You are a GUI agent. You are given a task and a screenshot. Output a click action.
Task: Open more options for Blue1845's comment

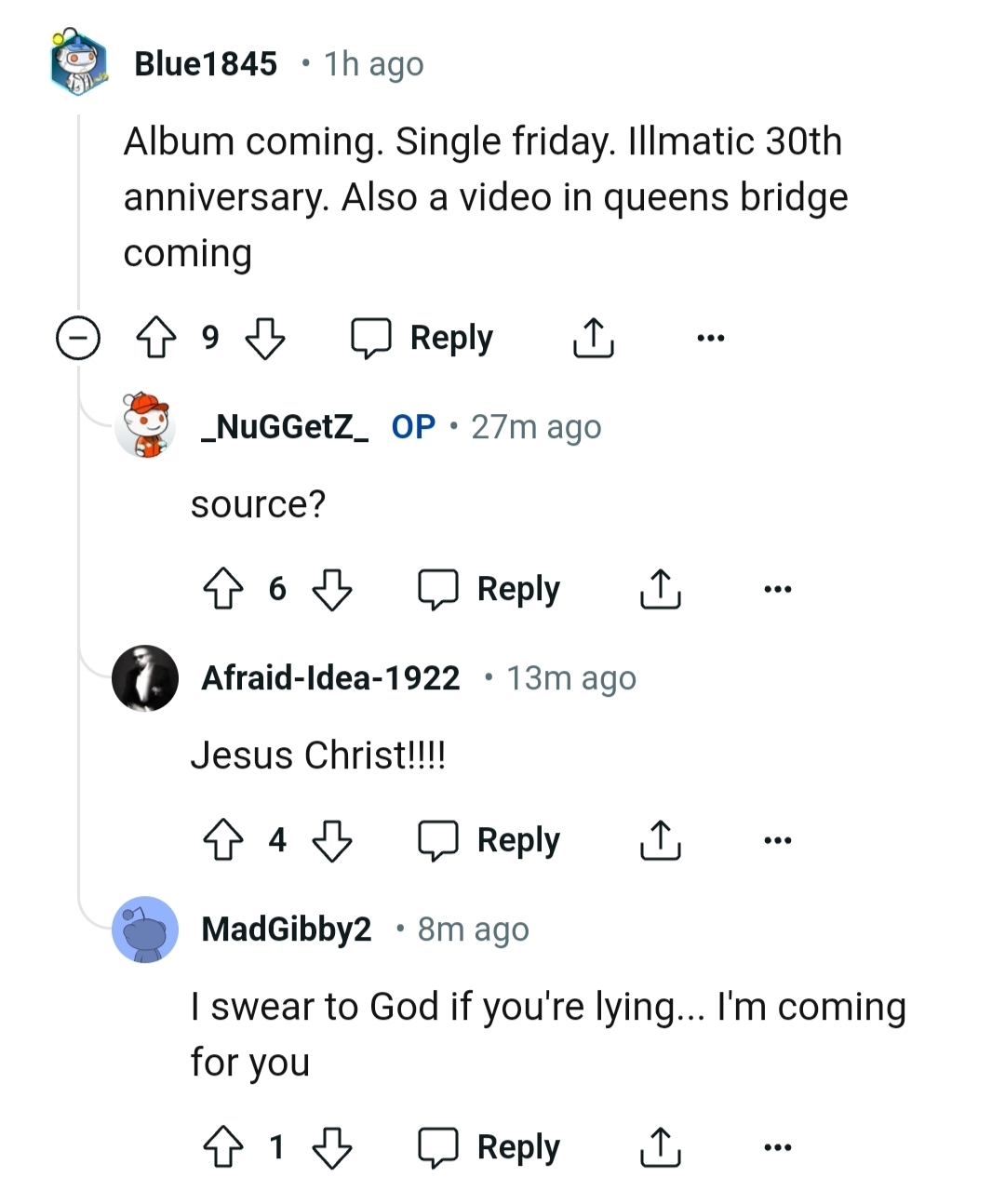pyautogui.click(x=711, y=338)
